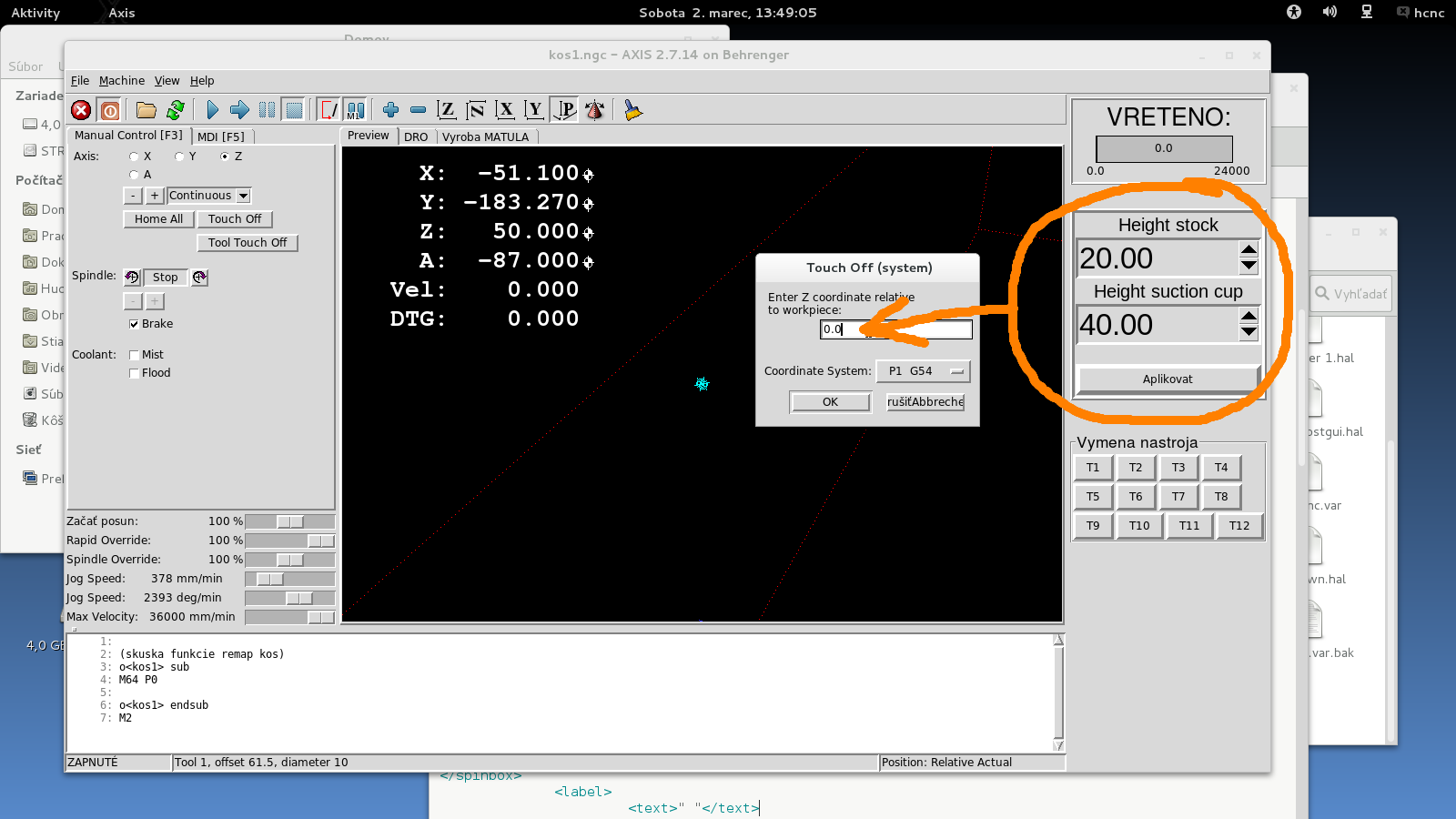Click the Aplikovat button
1456x819 pixels.
pos(1168,379)
